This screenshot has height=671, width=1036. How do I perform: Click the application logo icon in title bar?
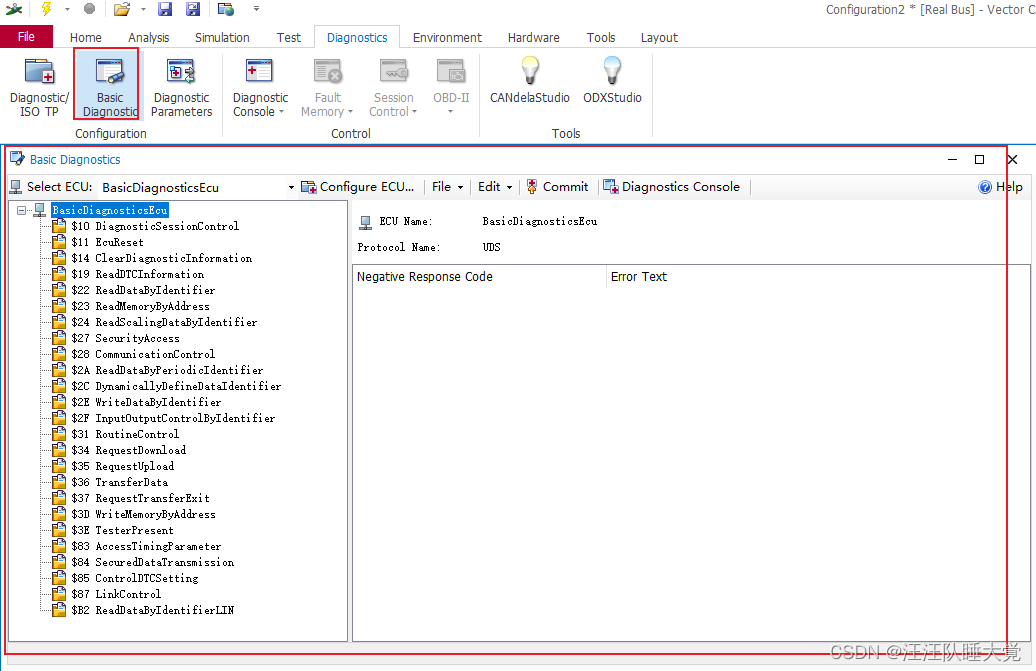point(14,9)
